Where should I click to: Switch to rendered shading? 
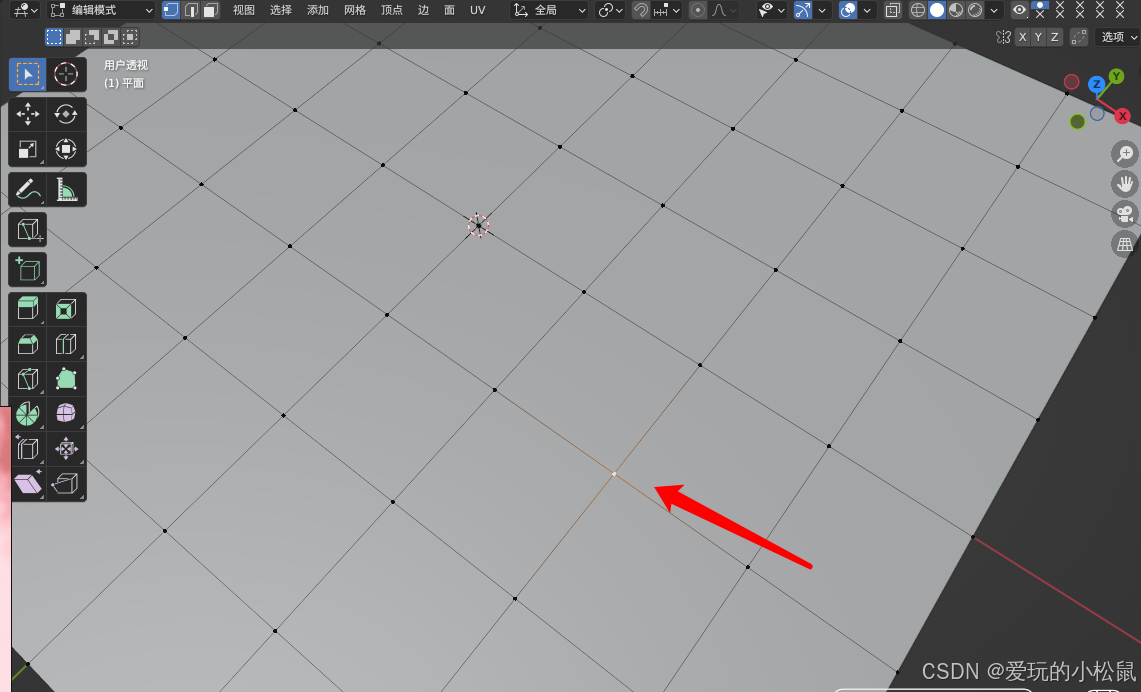(x=975, y=10)
